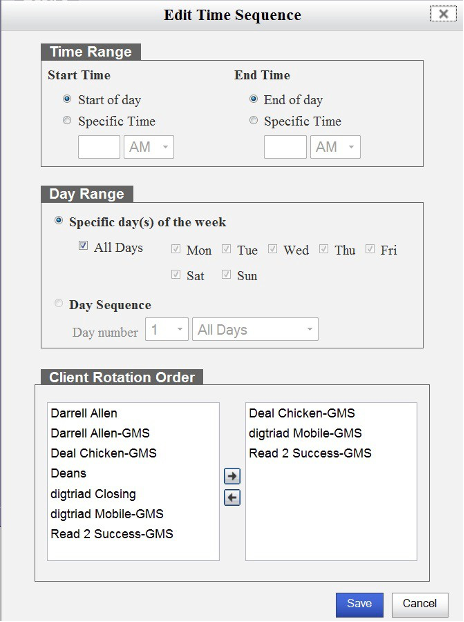
Task: Cancel editing the time sequence
Action: 420,604
